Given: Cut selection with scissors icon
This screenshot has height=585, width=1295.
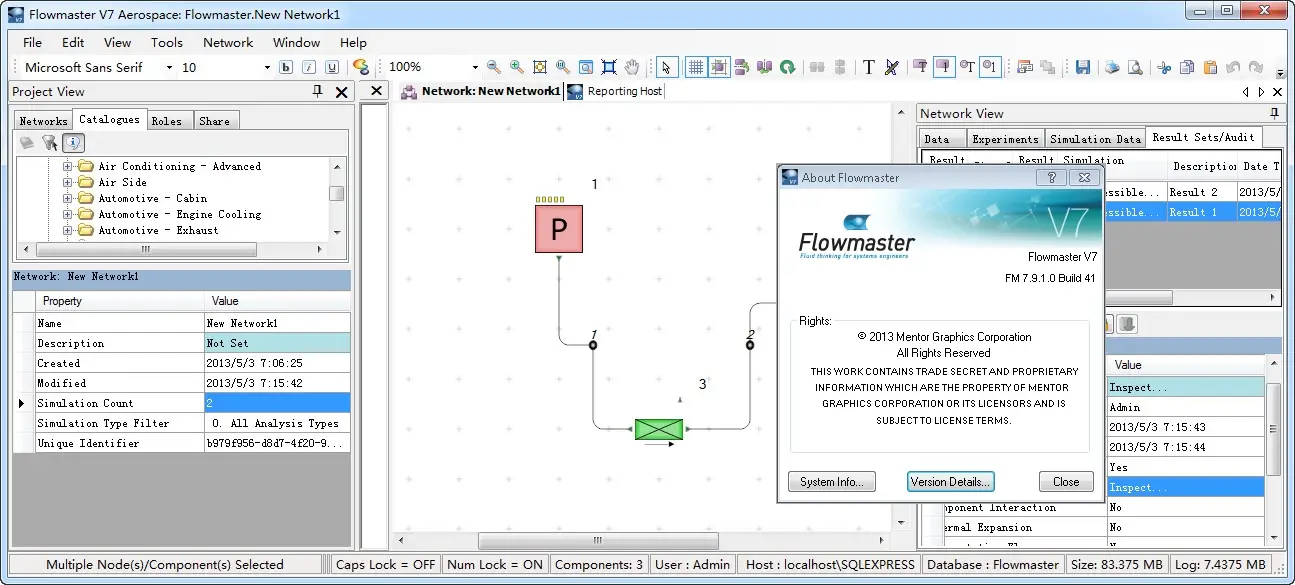Looking at the screenshot, I should pos(1164,67).
